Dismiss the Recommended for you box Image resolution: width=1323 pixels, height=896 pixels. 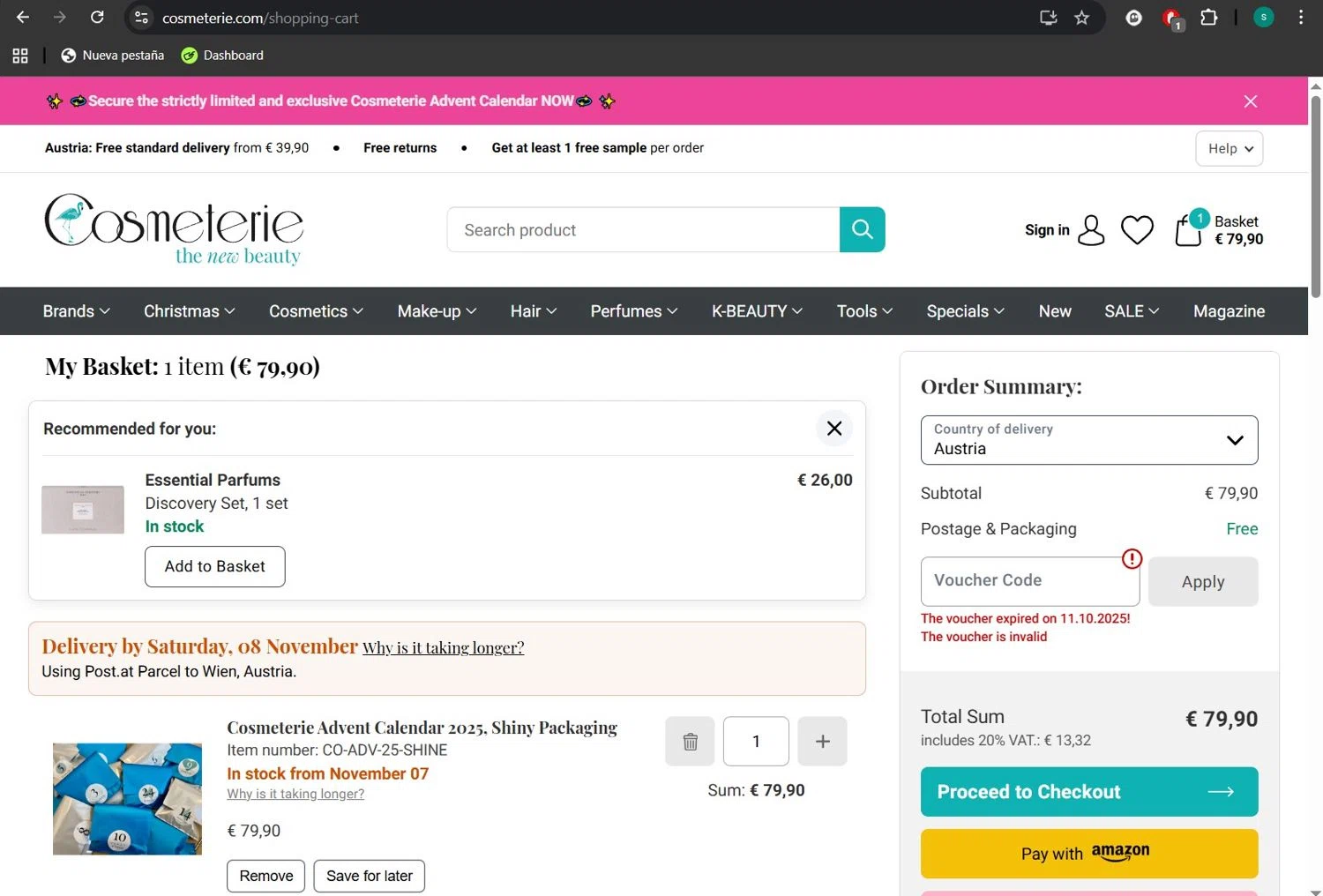click(834, 429)
